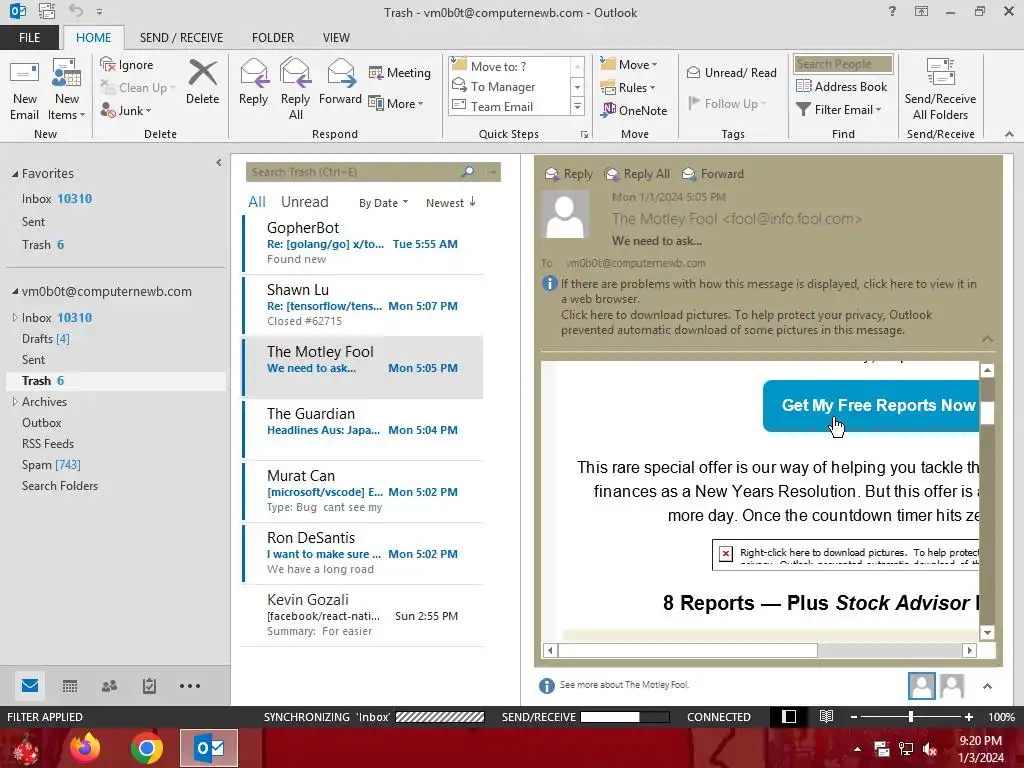
Task: Open the Move dropdown
Action: (x=630, y=64)
